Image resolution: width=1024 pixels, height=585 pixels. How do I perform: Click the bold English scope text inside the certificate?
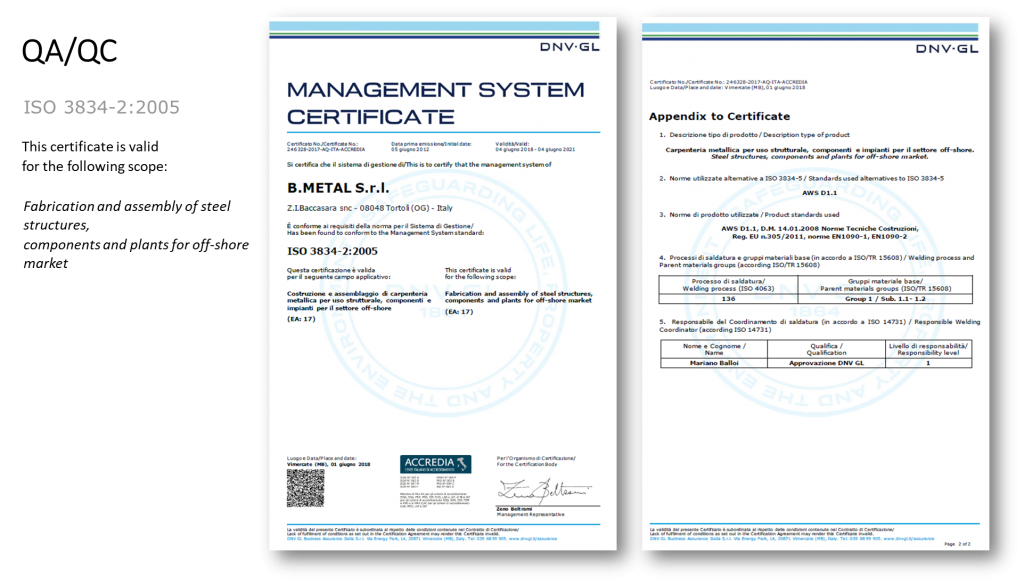[x=519, y=297]
